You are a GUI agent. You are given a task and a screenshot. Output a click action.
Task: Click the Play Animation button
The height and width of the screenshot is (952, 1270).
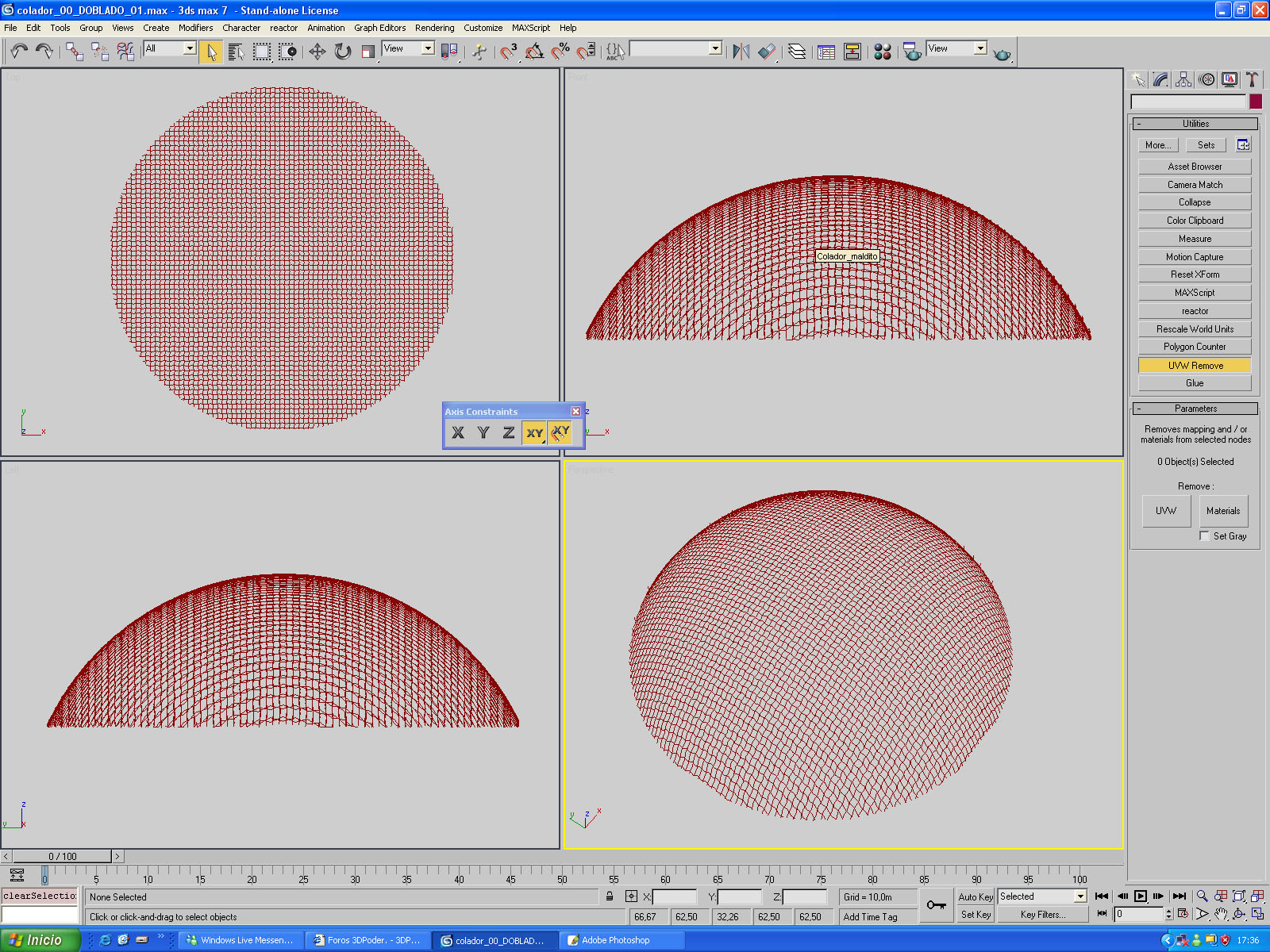[1140, 896]
